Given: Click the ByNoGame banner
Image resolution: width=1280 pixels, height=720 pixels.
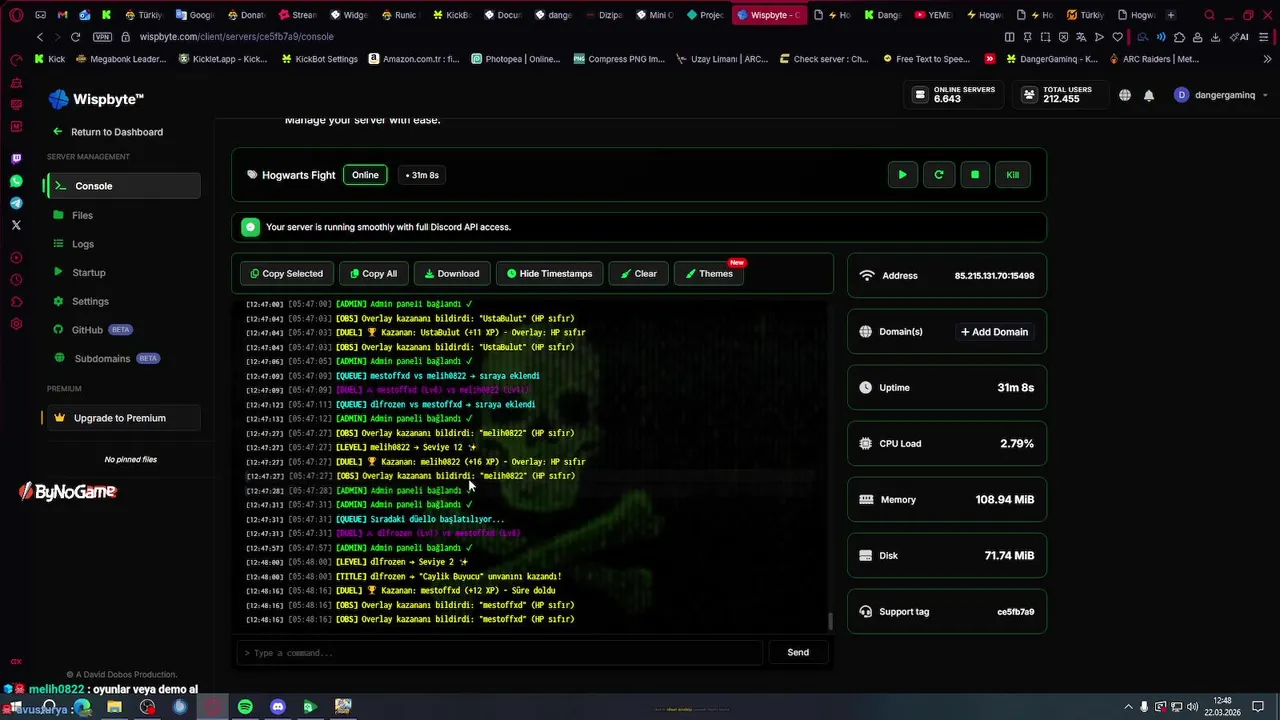Looking at the screenshot, I should tap(68, 491).
